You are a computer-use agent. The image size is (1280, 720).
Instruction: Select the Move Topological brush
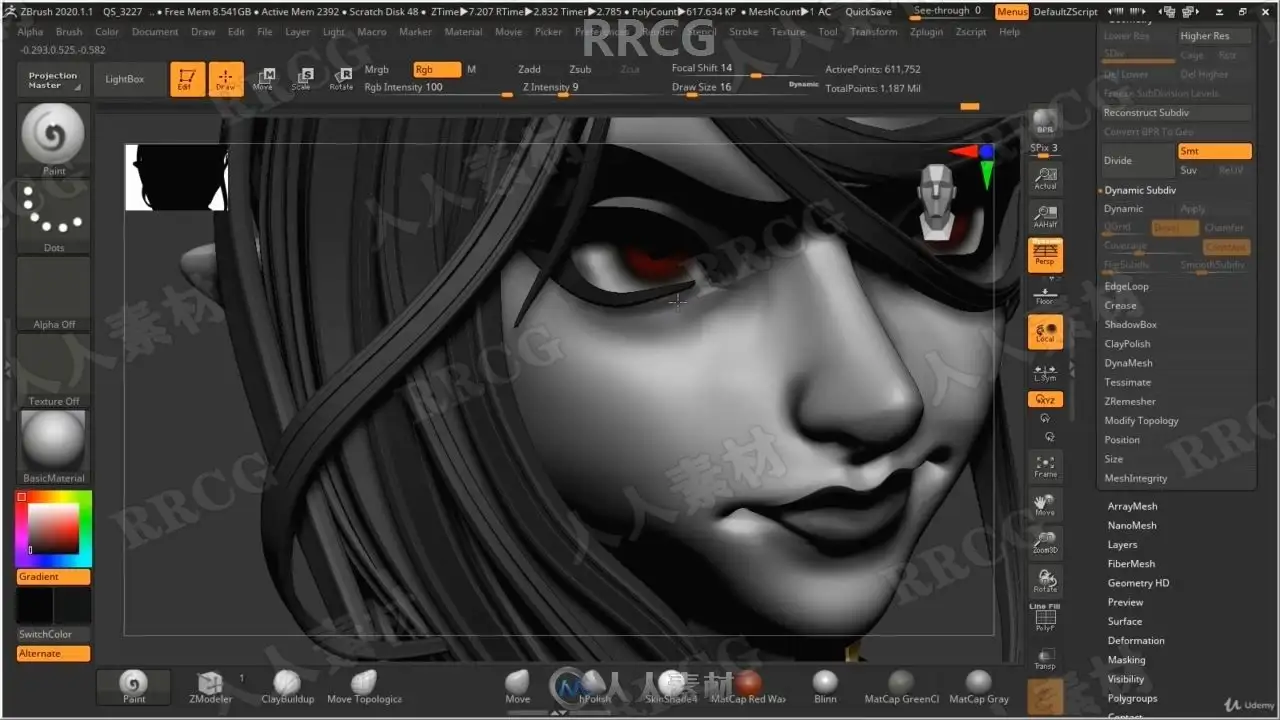[364, 687]
